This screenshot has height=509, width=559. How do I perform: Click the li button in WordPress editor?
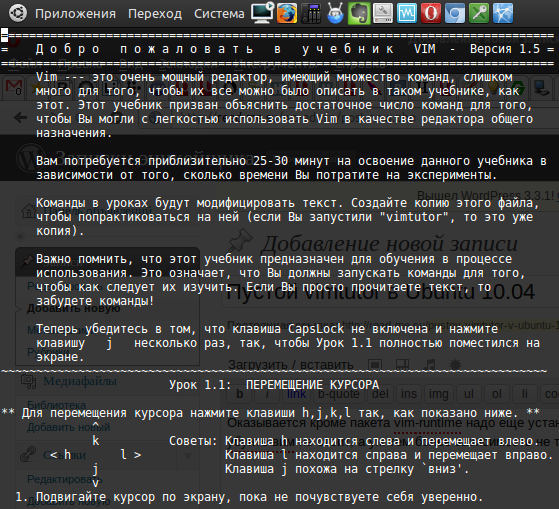[x=524, y=394]
